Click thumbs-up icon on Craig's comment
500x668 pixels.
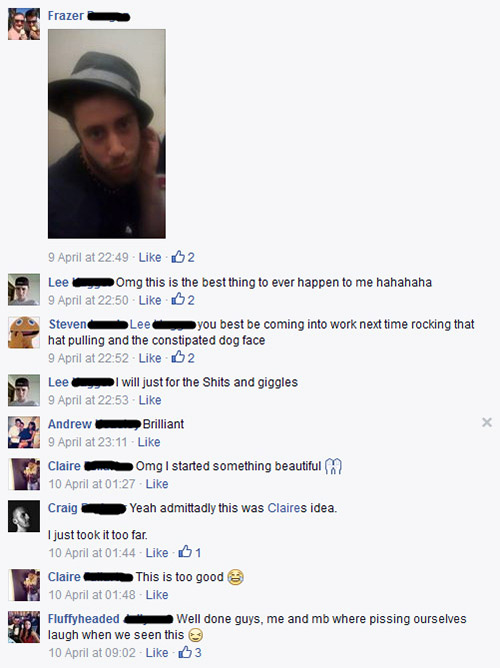pos(185,552)
